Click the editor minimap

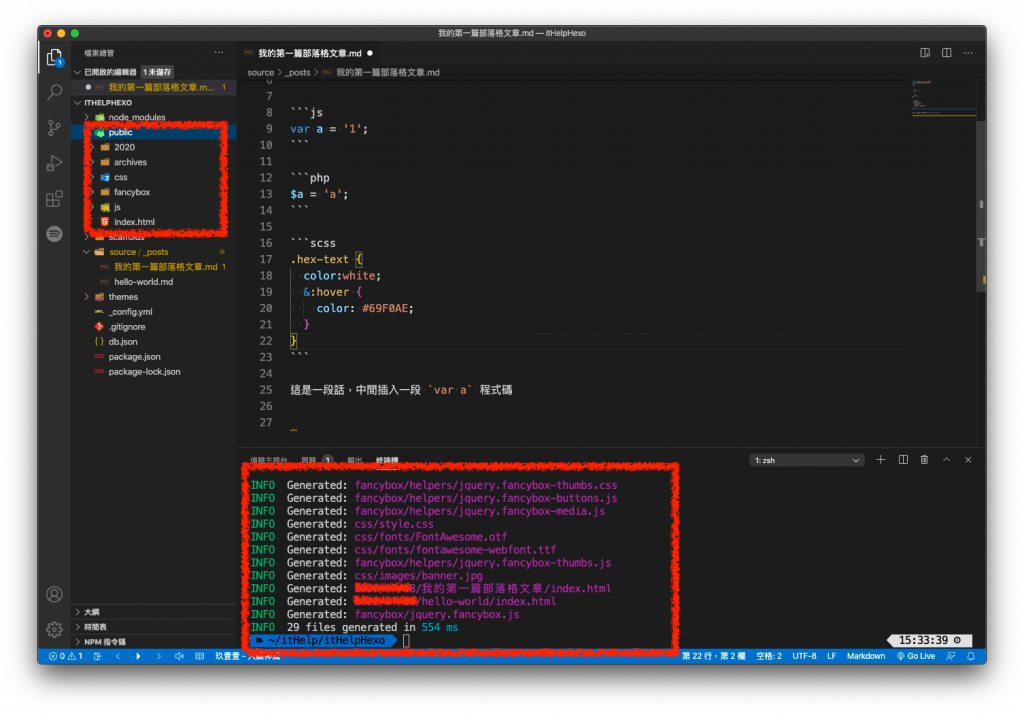[x=944, y=98]
